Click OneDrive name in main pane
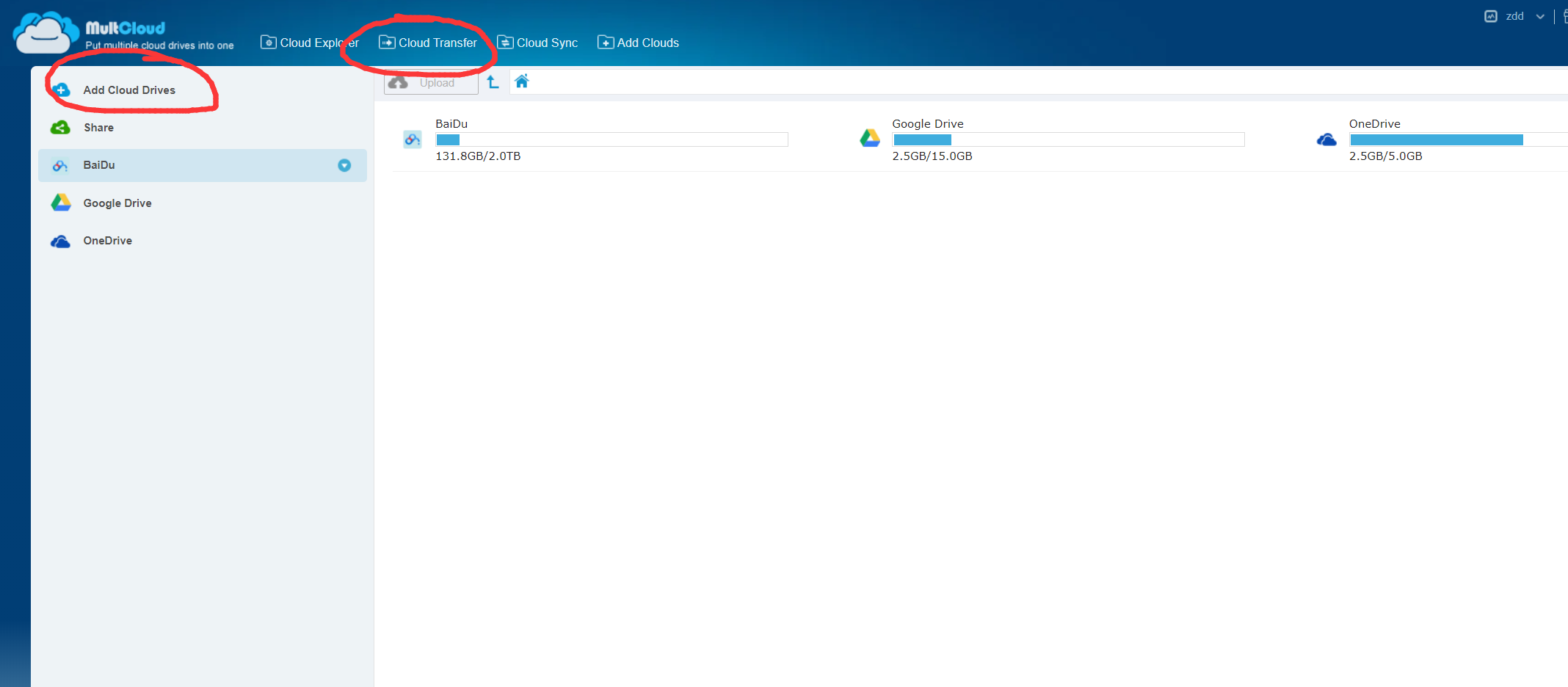The width and height of the screenshot is (1568, 687). pyautogui.click(x=1375, y=124)
